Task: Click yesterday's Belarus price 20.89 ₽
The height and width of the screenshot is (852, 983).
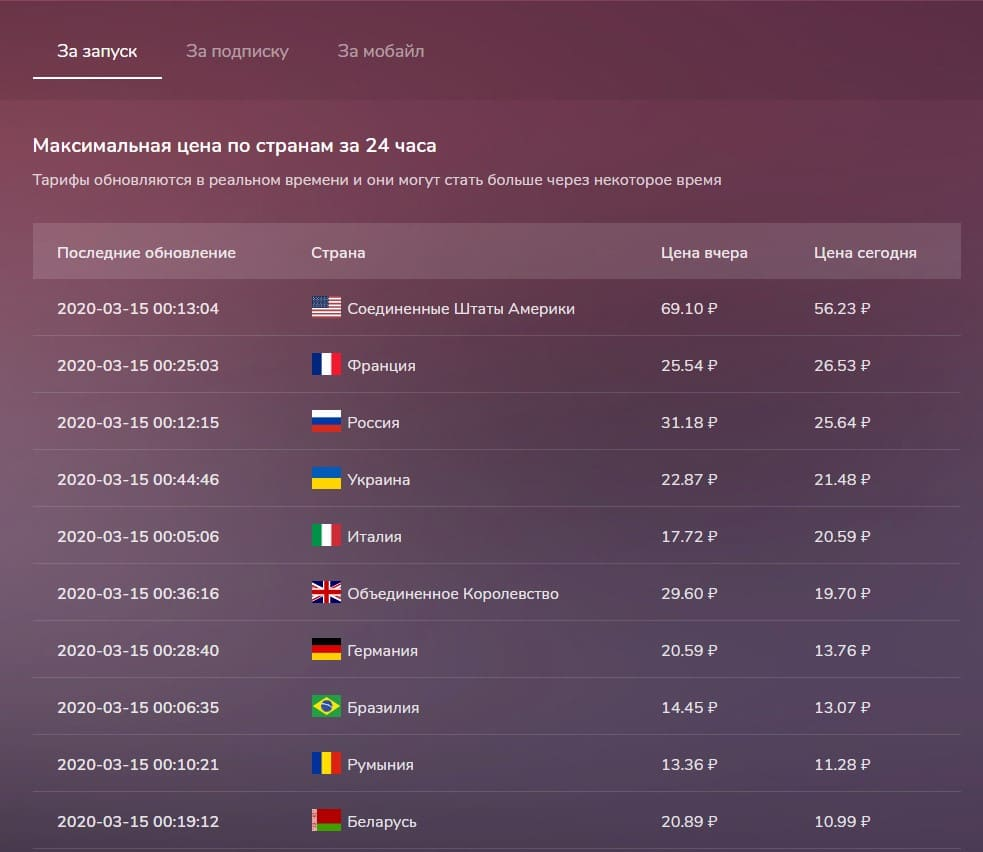Action: pyautogui.click(x=689, y=822)
